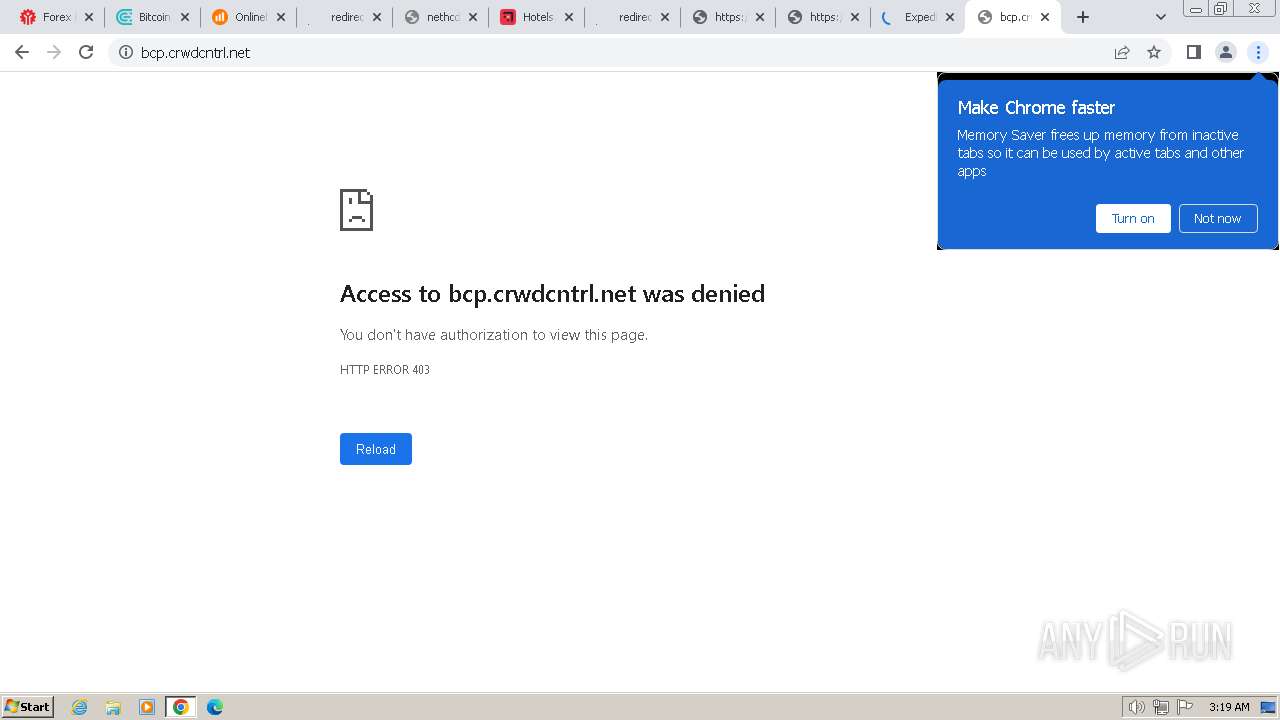
Task: Dismiss Memory Saver with Not now
Action: click(x=1217, y=218)
